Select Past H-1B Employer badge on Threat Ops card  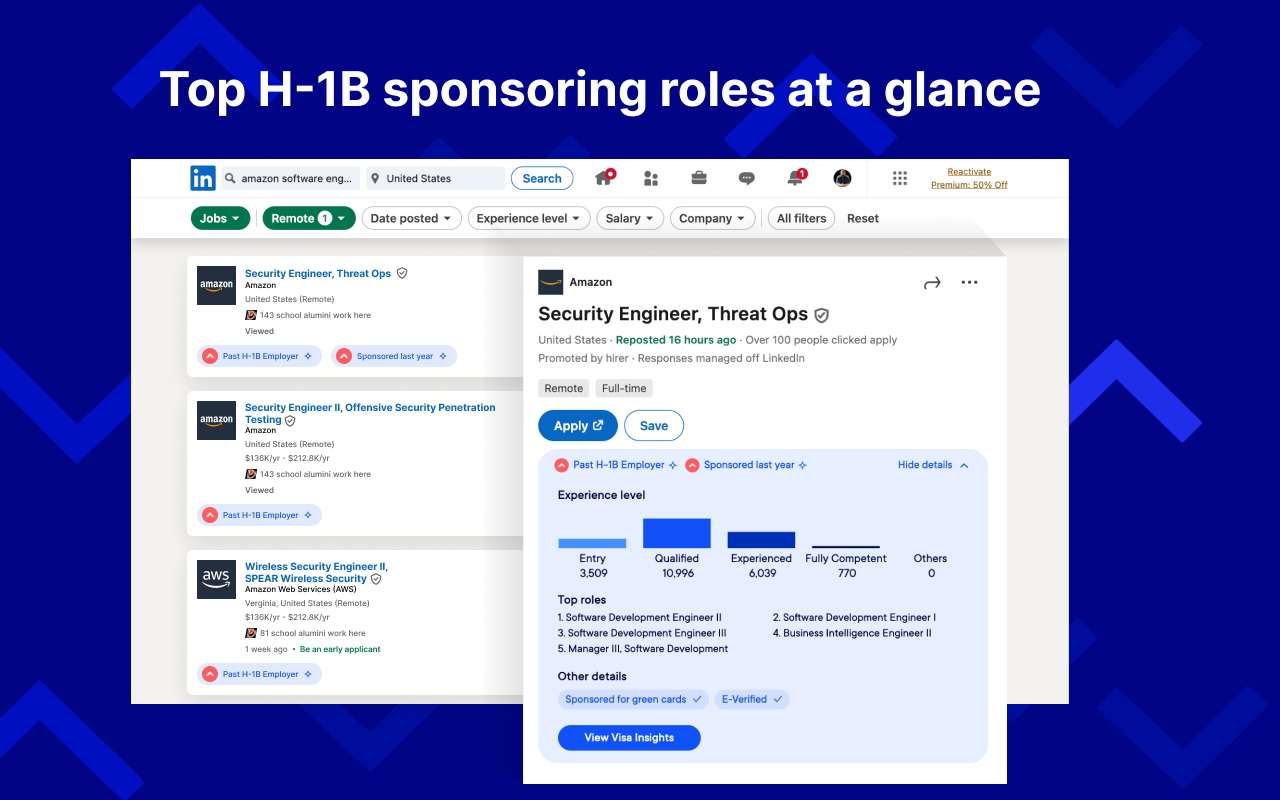click(x=260, y=356)
